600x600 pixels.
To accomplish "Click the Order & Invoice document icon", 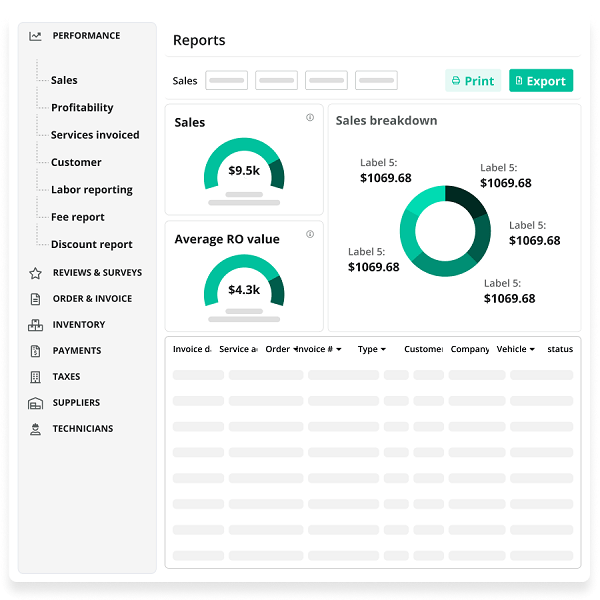I will pos(35,299).
